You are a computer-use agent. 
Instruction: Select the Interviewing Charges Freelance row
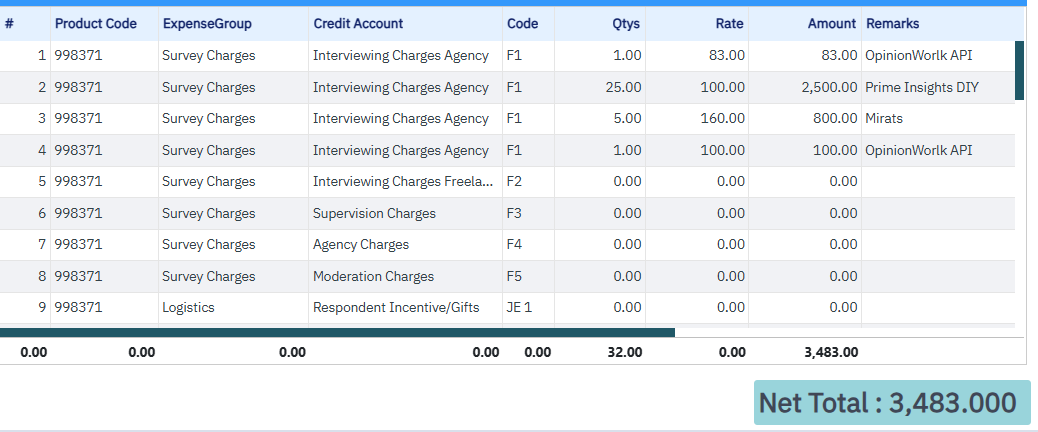coord(507,182)
